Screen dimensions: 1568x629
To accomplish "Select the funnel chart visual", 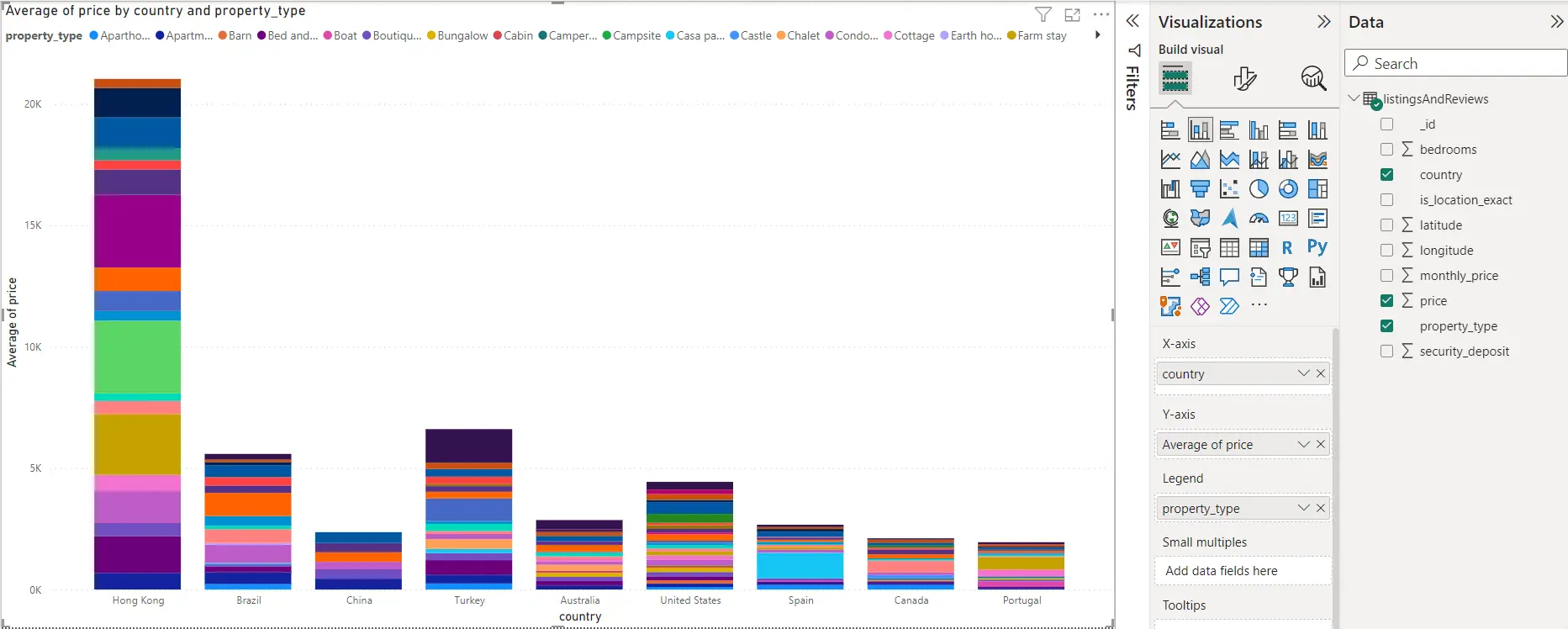I will [1200, 189].
